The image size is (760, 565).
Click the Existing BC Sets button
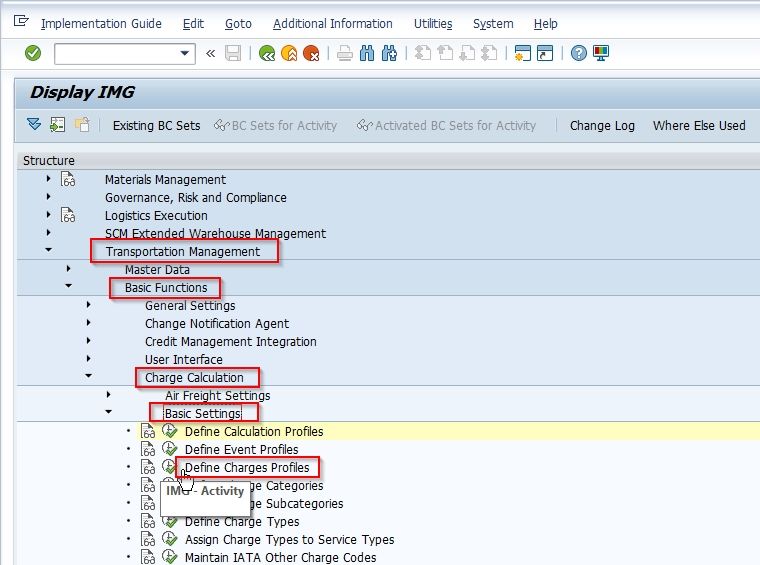point(156,126)
